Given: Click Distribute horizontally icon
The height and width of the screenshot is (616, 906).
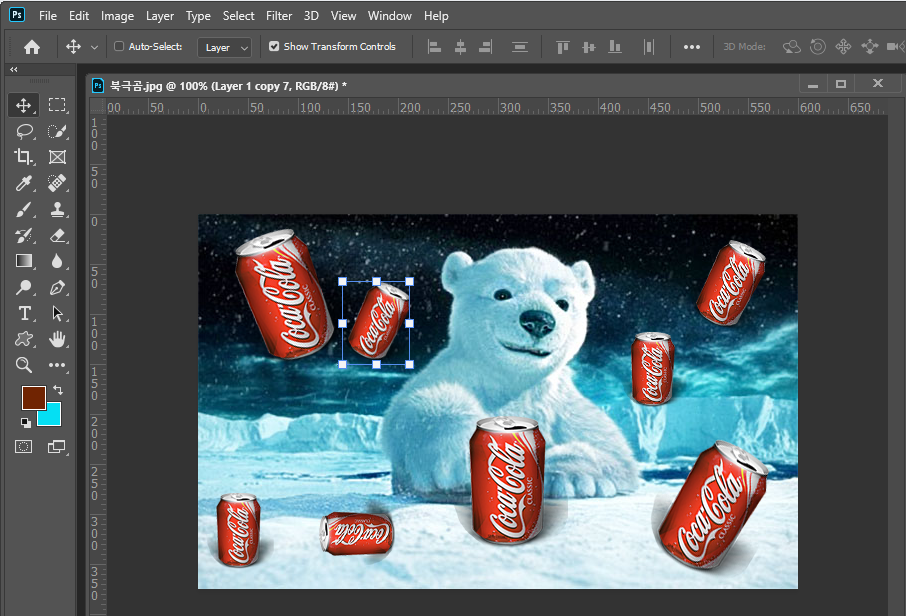Looking at the screenshot, I should (x=649, y=47).
